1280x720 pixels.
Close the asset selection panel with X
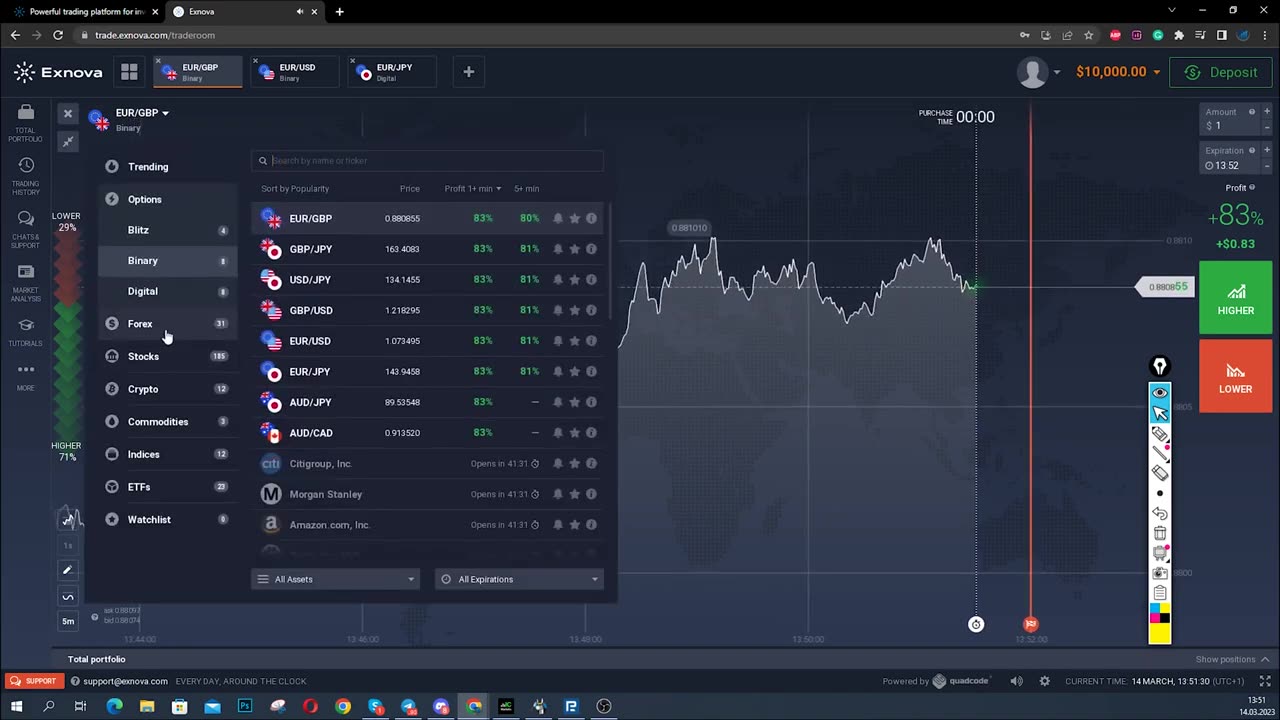pyautogui.click(x=67, y=114)
